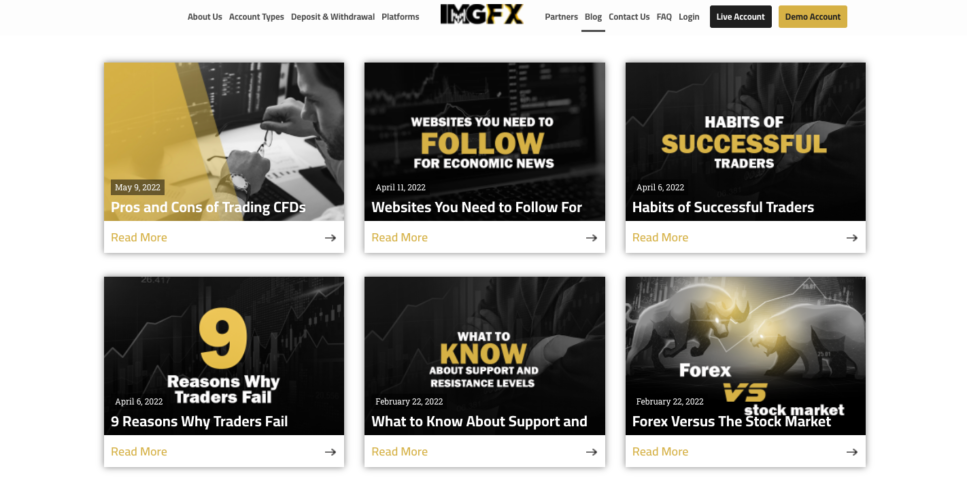This screenshot has width=967, height=480.
Task: Open the Habits of Successful Traders thumbnail
Action: point(746,142)
